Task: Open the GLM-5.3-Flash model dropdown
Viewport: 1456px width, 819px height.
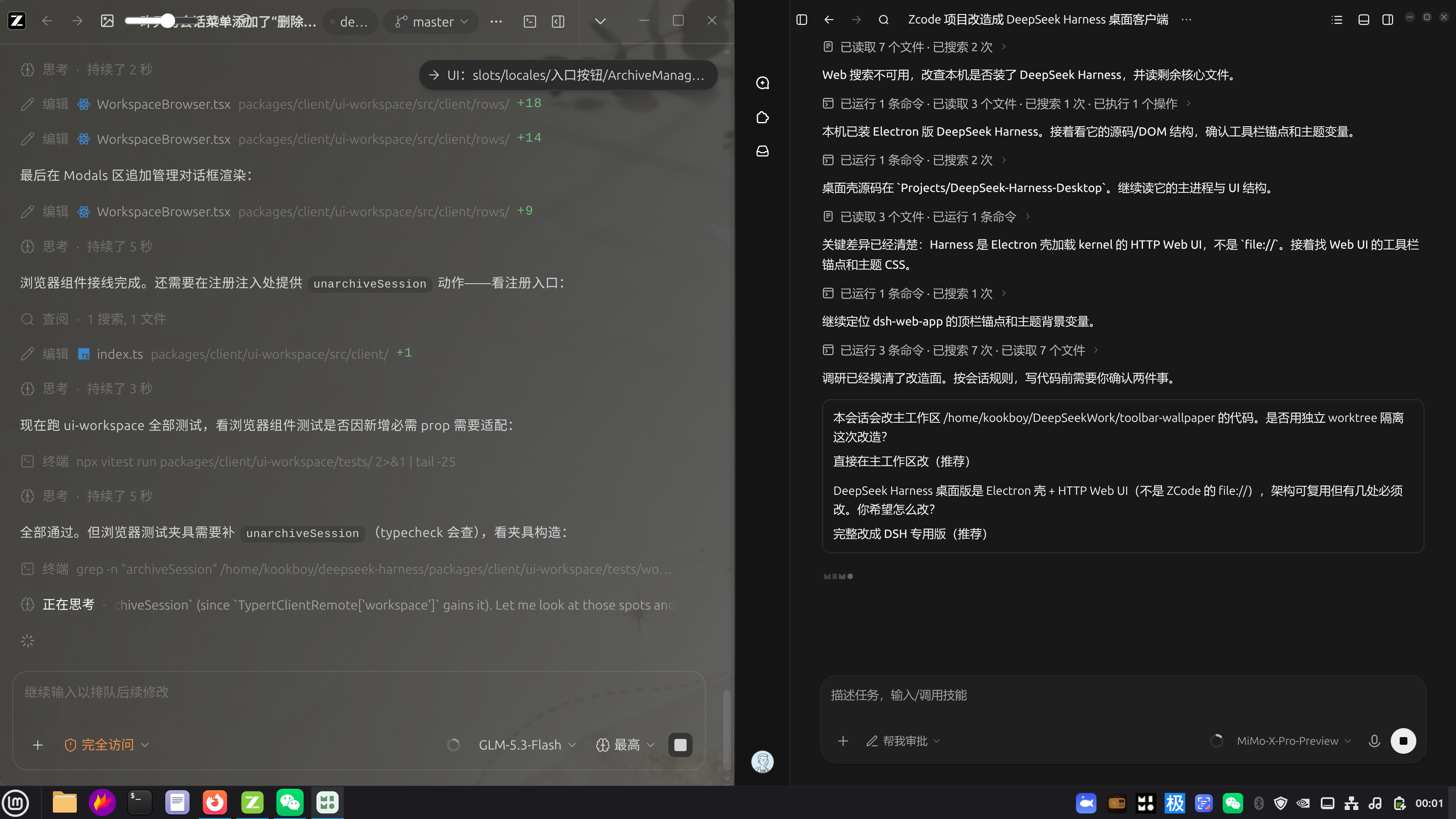Action: coord(527,745)
